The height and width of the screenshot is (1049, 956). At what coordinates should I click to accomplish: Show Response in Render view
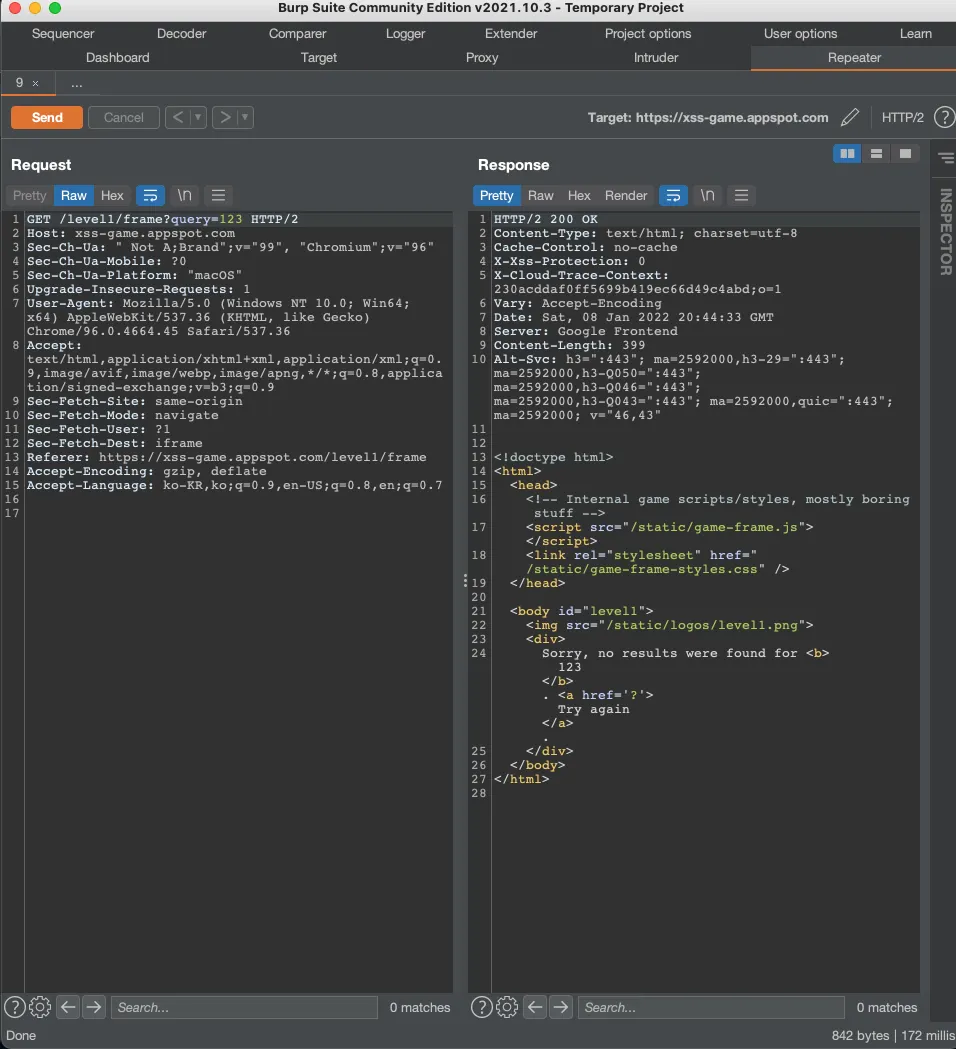[x=626, y=195]
